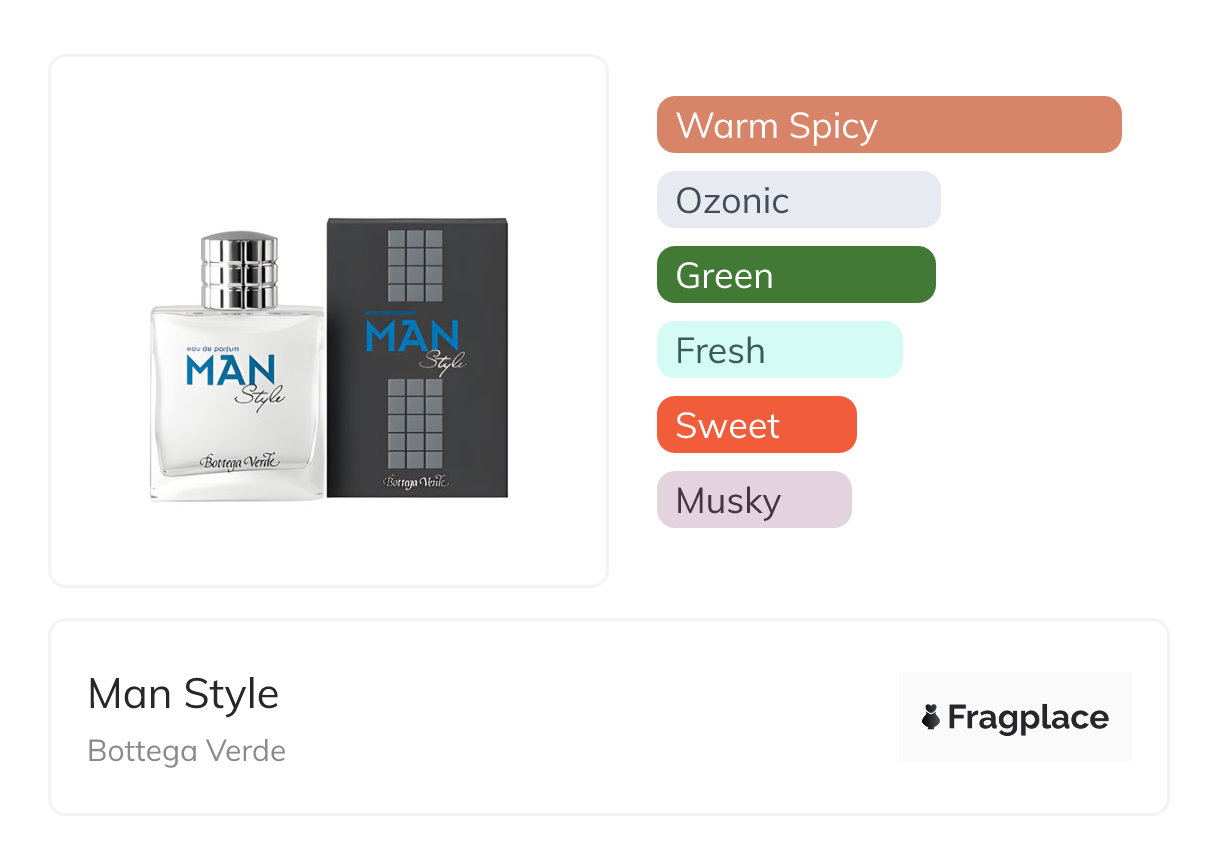The height and width of the screenshot is (864, 1218).
Task: Click the gray Bottega Verde brand name
Action: click(187, 751)
